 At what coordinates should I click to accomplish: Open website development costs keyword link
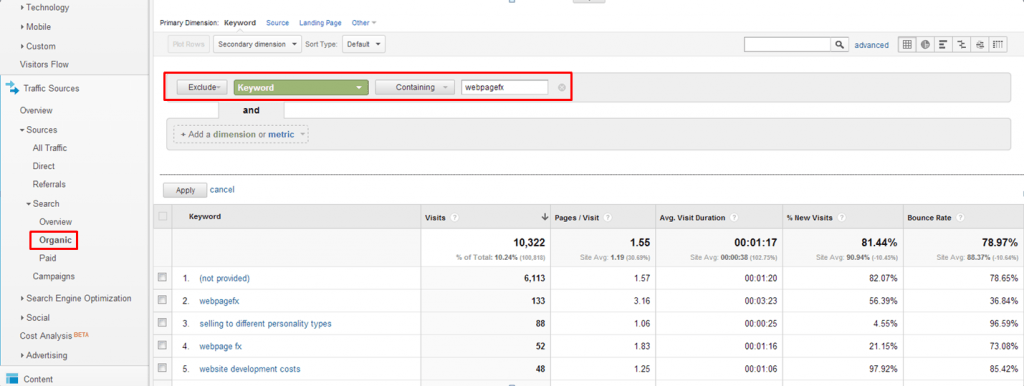tap(249, 369)
